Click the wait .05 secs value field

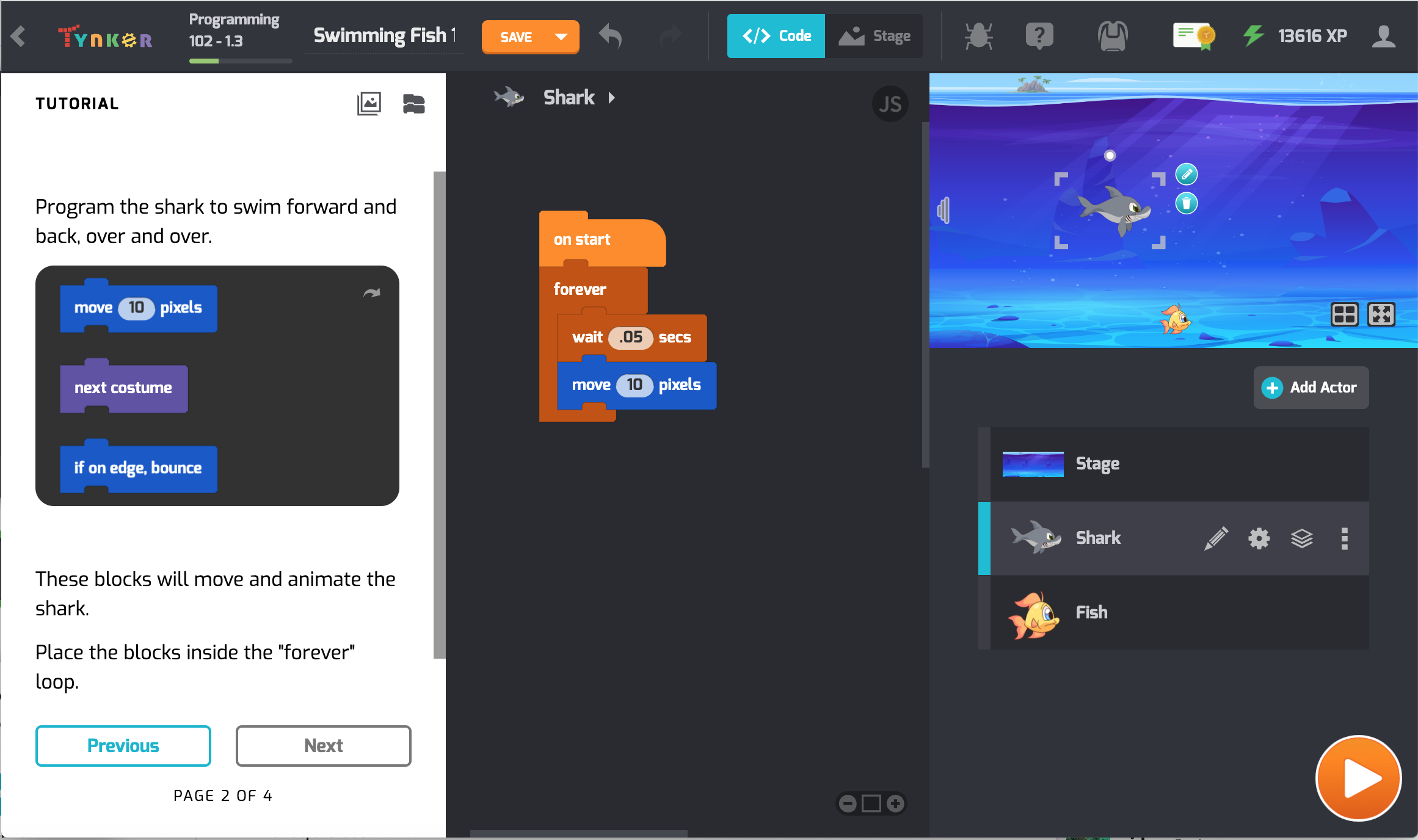[631, 337]
